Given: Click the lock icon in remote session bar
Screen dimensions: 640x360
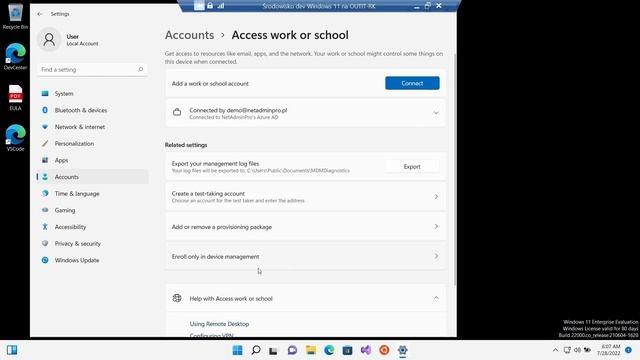Looking at the screenshot, I should [x=210, y=6].
